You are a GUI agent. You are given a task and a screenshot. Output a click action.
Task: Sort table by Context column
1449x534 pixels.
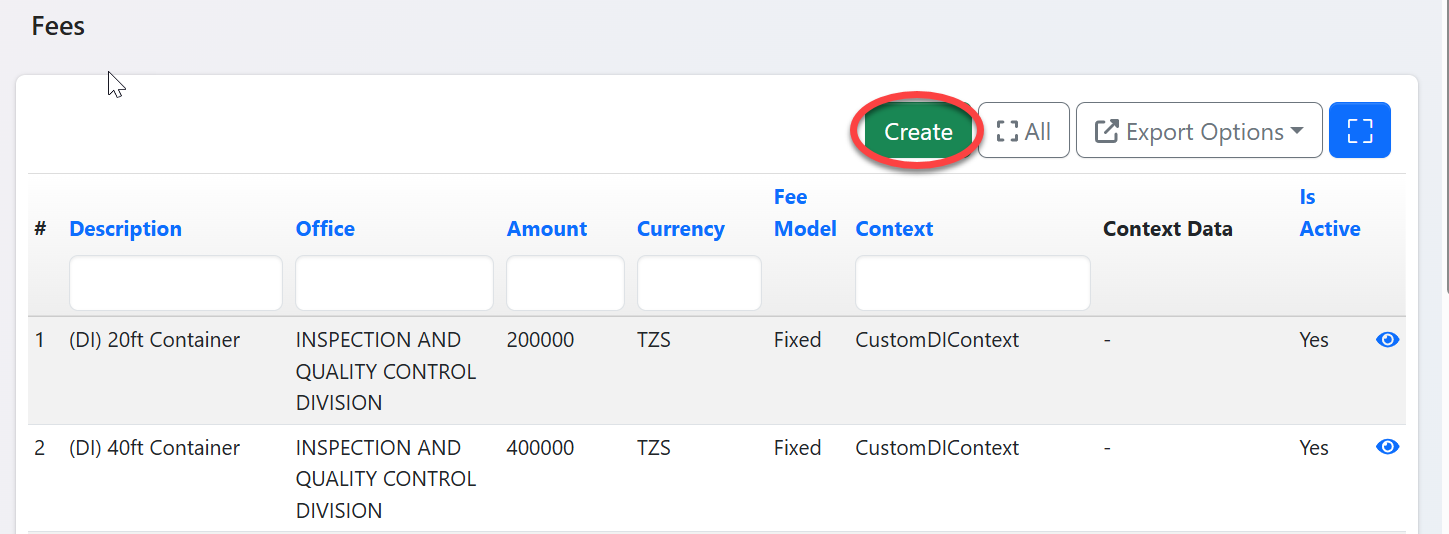(x=894, y=229)
